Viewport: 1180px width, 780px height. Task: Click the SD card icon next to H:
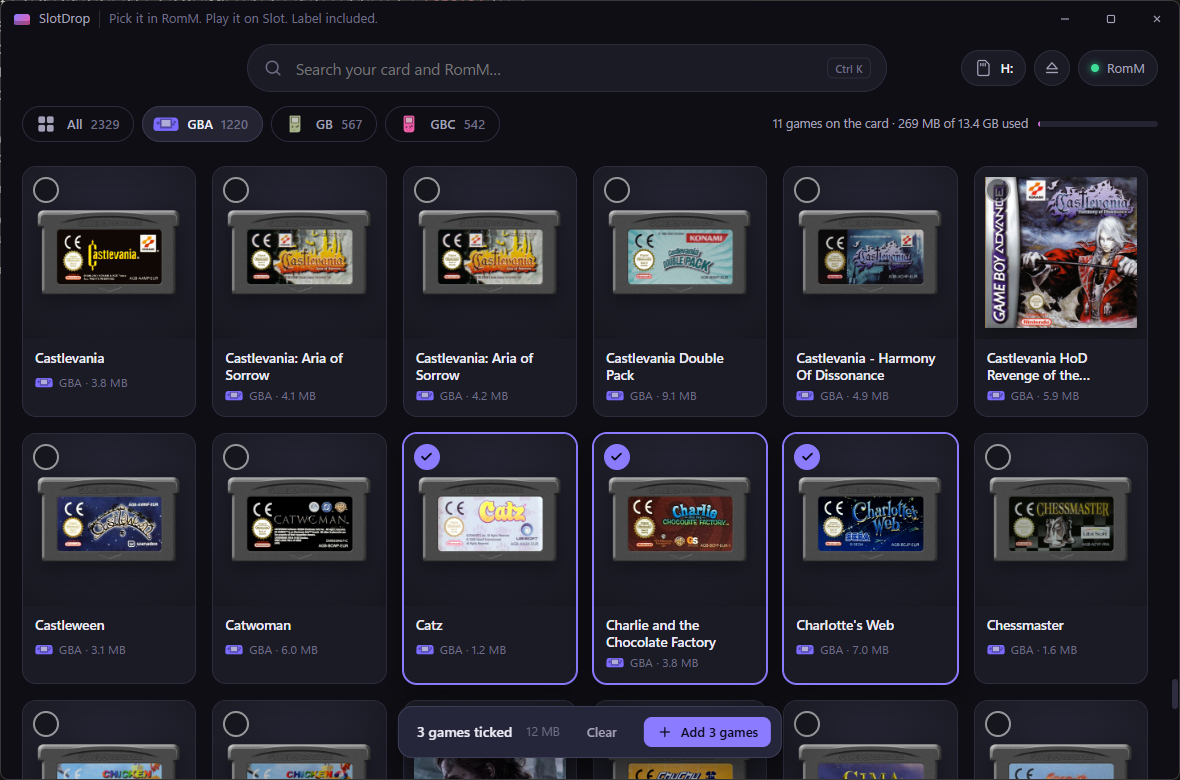(x=983, y=69)
